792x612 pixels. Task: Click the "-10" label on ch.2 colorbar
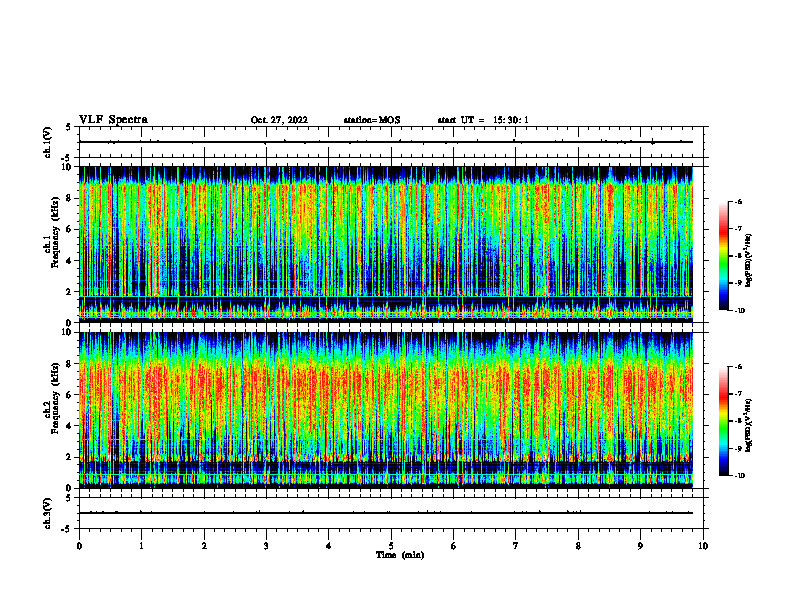[x=740, y=476]
